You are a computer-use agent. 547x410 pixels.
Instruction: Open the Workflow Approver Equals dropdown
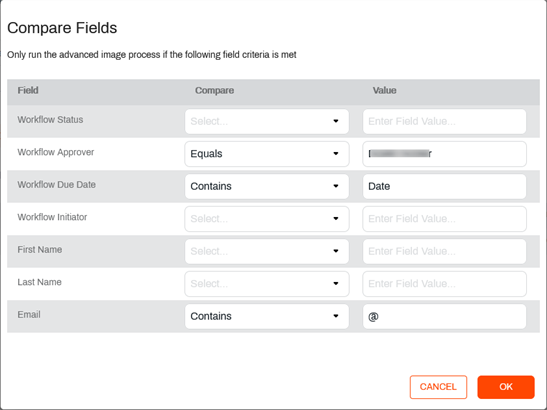click(x=267, y=154)
